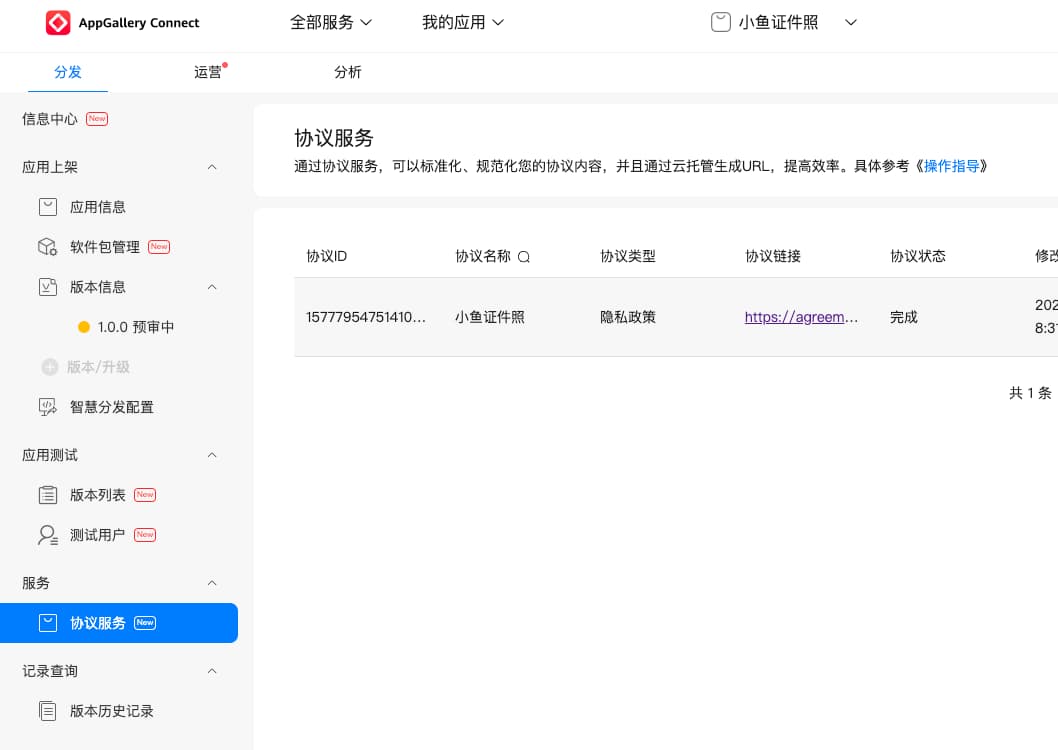This screenshot has height=750, width=1058.
Task: Click the 智慧分发配置 icon
Action: click(x=48, y=407)
